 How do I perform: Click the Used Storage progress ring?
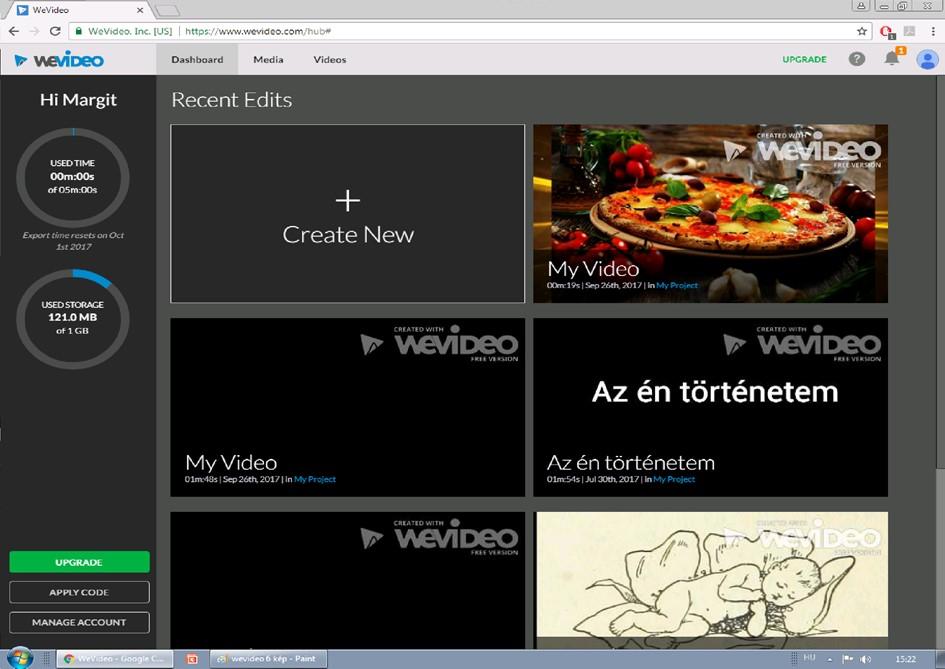pyautogui.click(x=72, y=318)
